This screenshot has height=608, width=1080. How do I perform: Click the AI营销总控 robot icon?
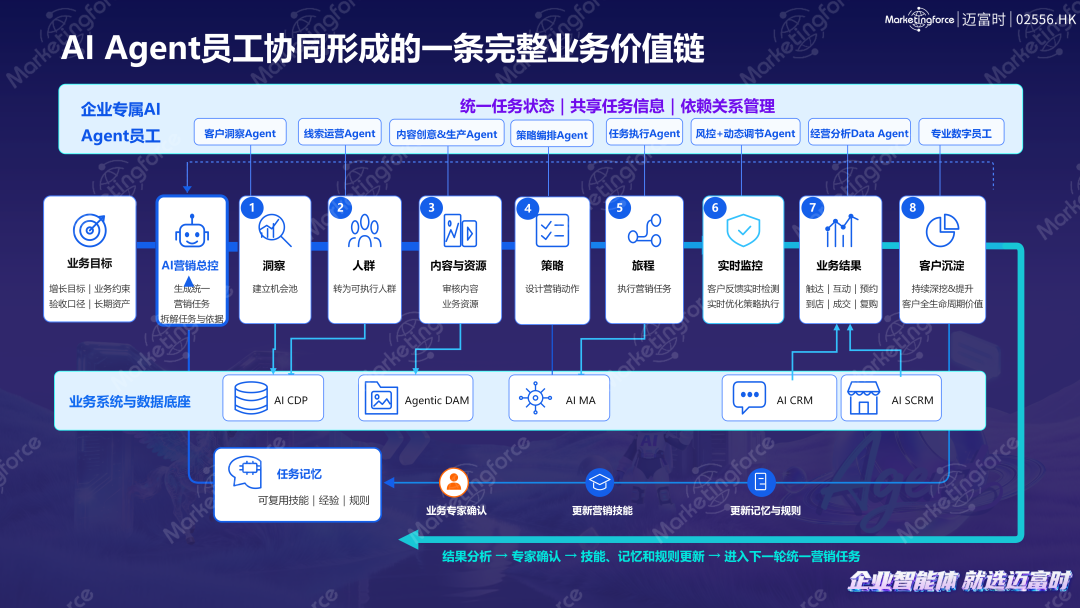[x=191, y=231]
